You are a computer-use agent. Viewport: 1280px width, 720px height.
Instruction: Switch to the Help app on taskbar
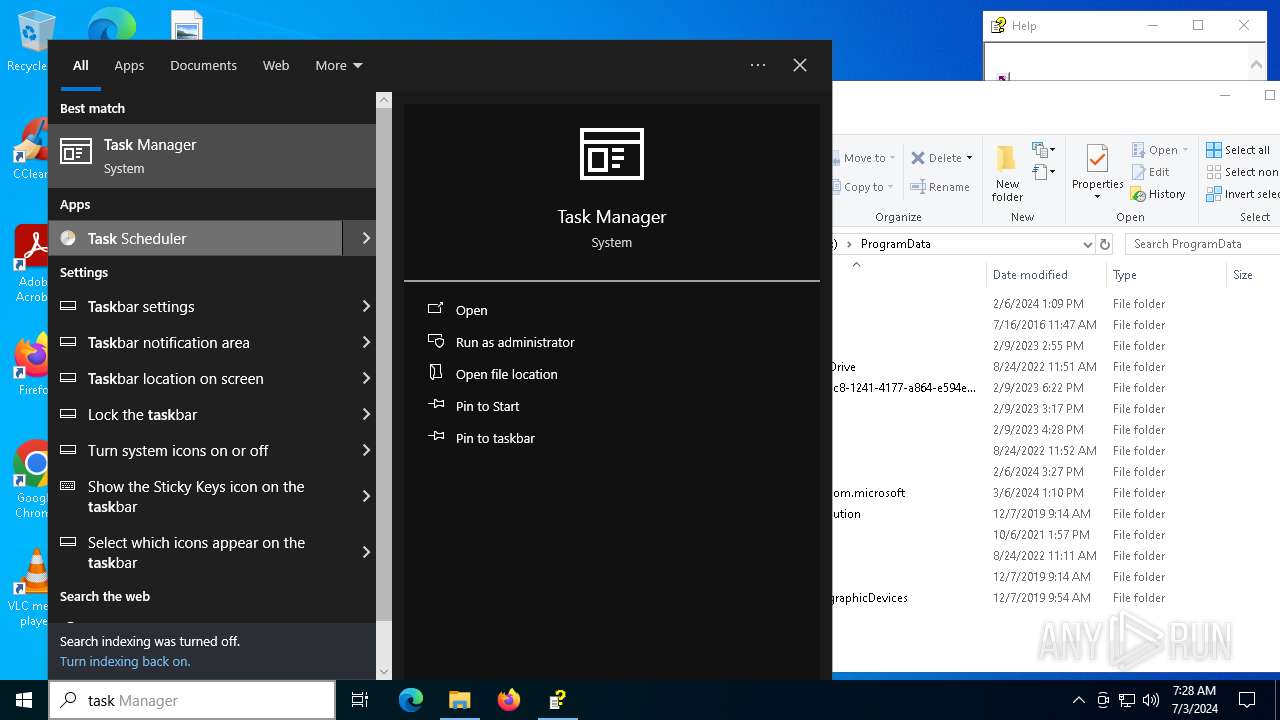click(558, 700)
